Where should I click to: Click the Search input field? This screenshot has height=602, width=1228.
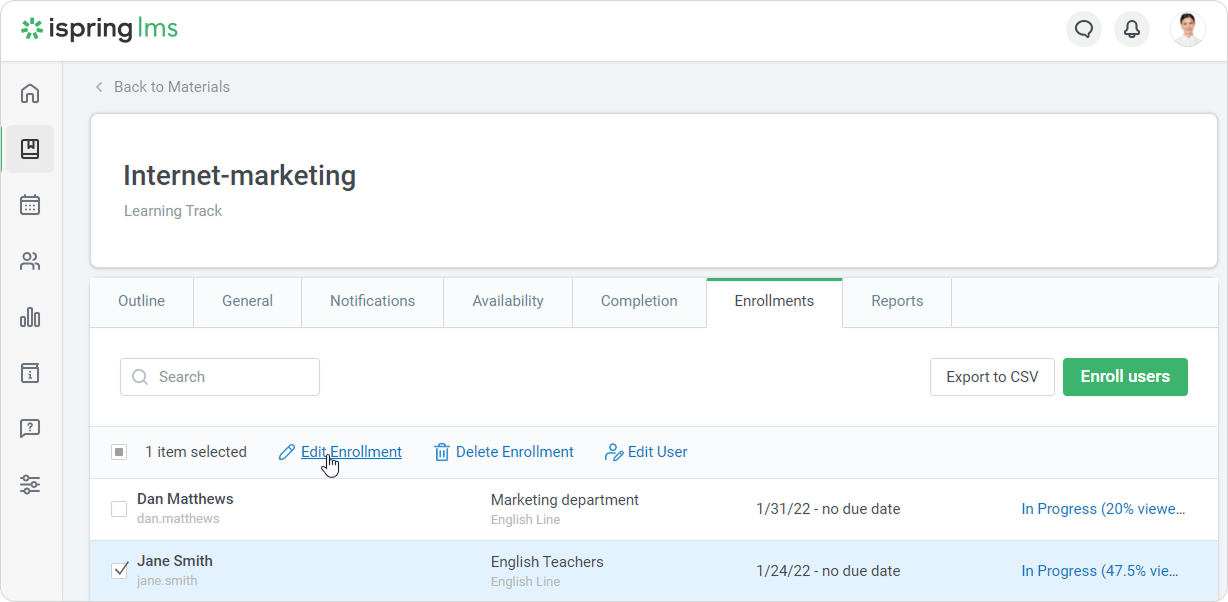pos(220,377)
